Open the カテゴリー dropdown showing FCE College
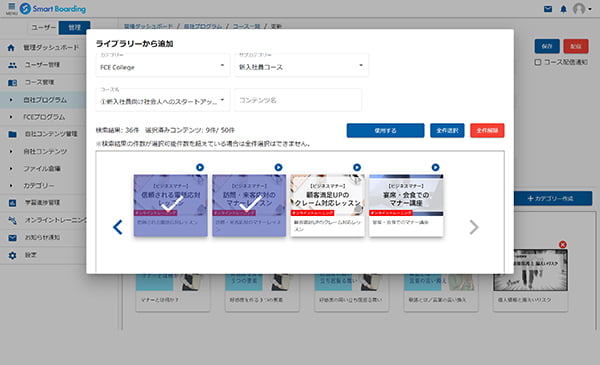600x365 pixels. [x=163, y=65]
